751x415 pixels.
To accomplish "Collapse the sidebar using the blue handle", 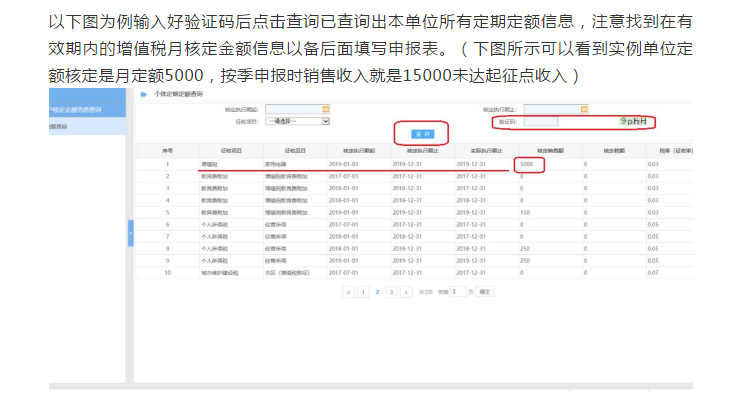I will tap(131, 233).
